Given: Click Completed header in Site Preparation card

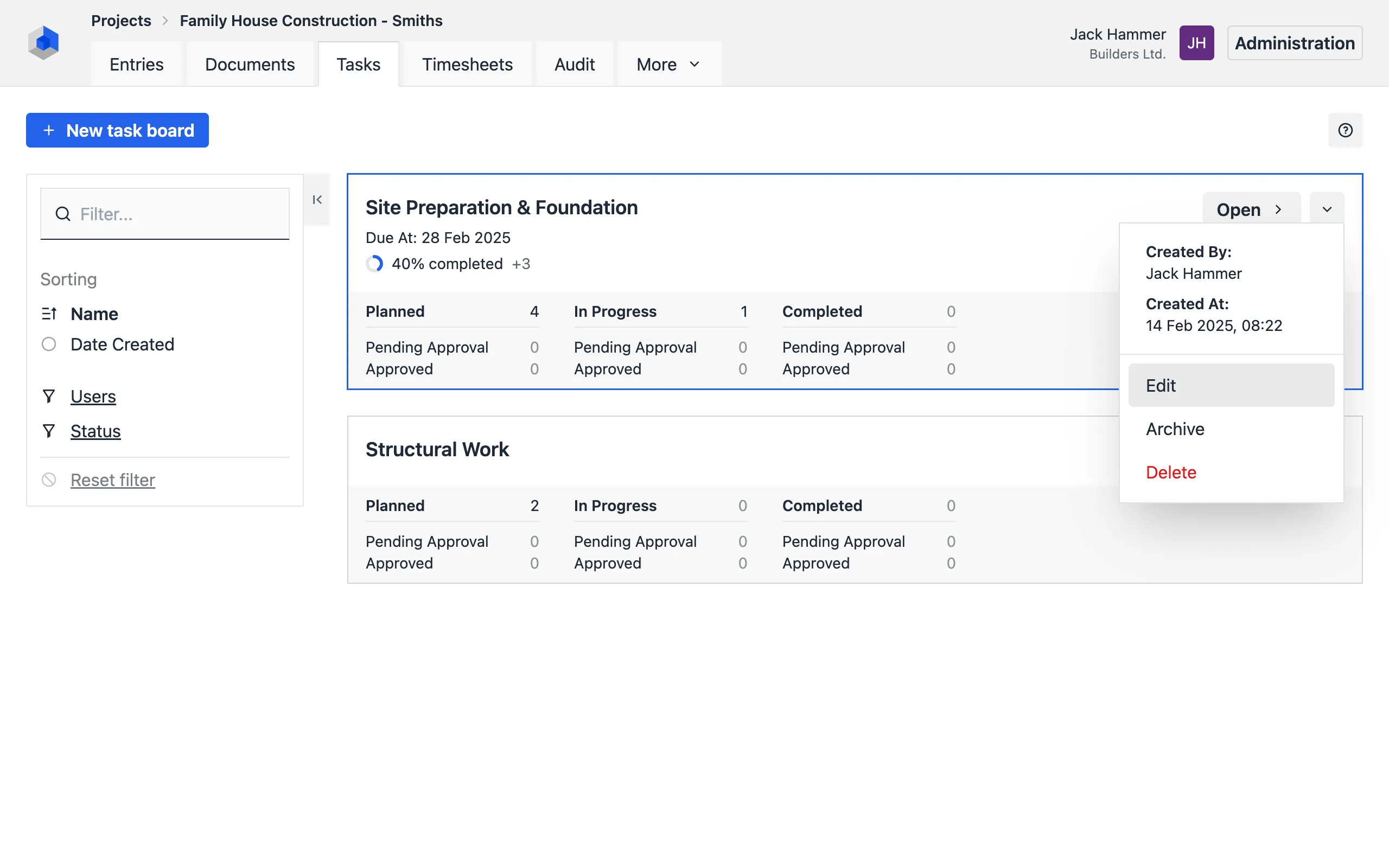Looking at the screenshot, I should 822,311.
